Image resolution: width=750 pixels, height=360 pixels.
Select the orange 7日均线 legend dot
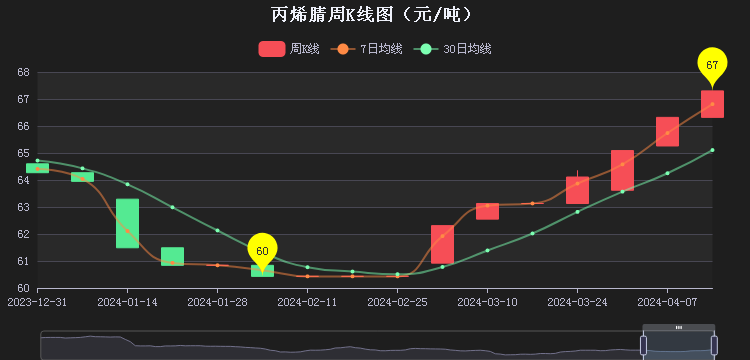click(343, 49)
